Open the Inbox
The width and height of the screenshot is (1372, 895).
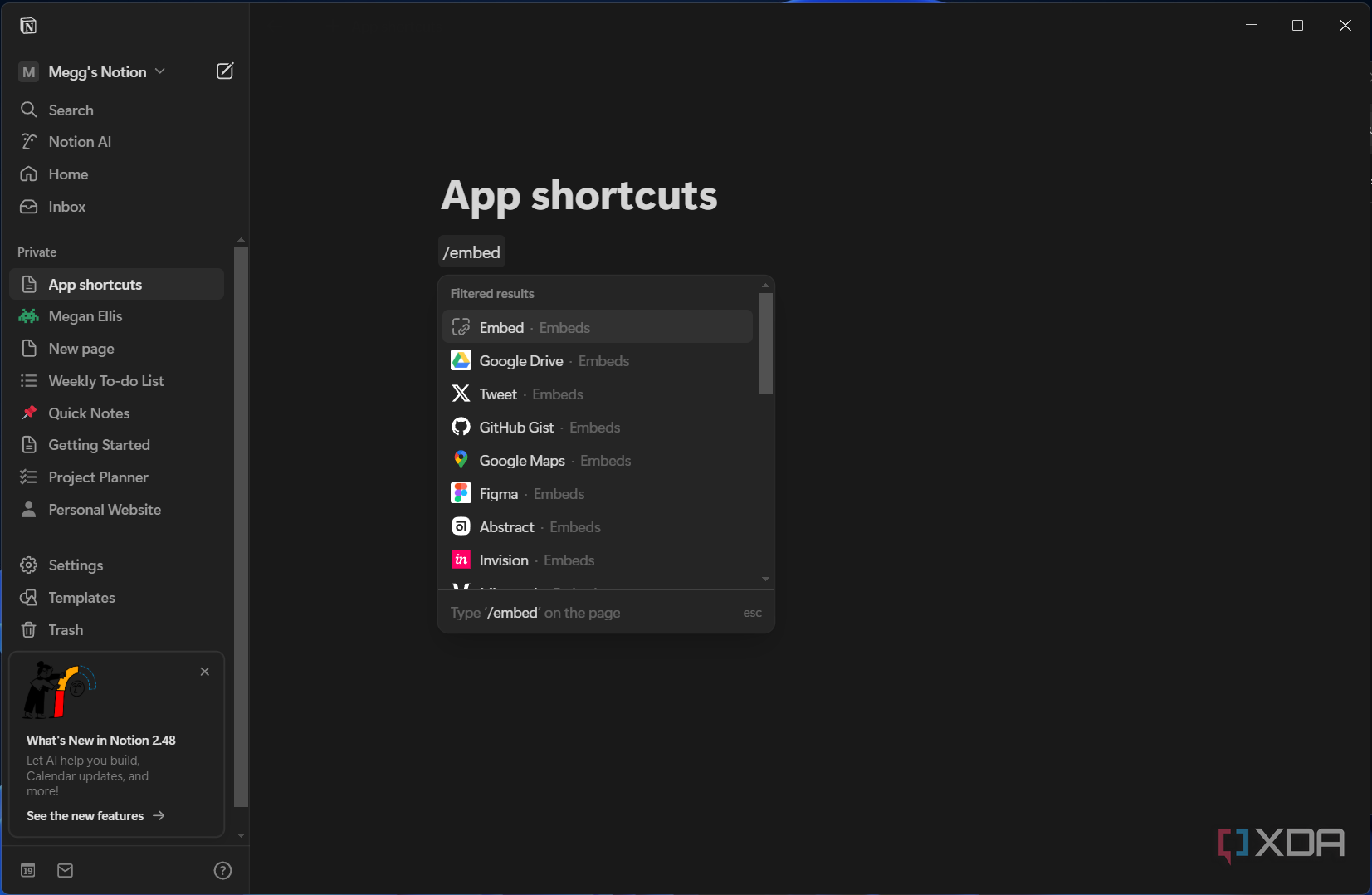coord(116,207)
